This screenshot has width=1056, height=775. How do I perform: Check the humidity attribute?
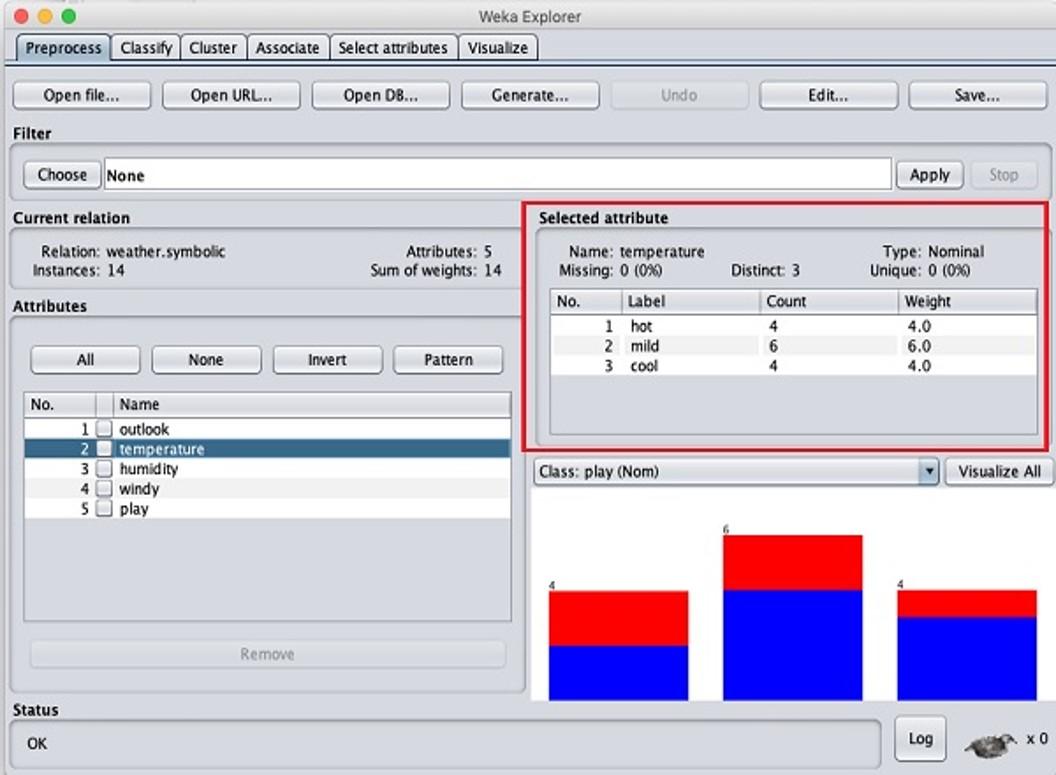[103, 468]
